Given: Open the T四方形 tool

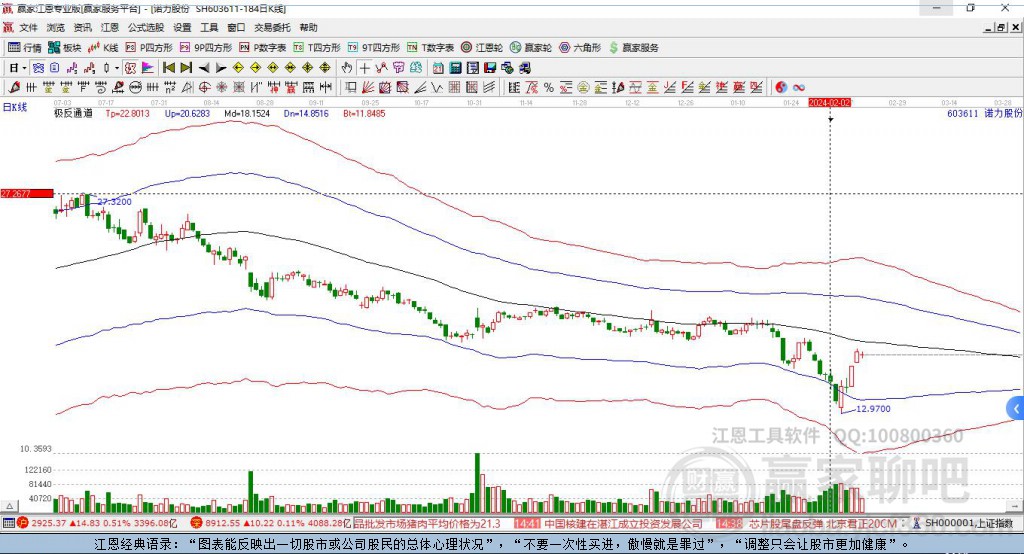Looking at the screenshot, I should (317, 48).
